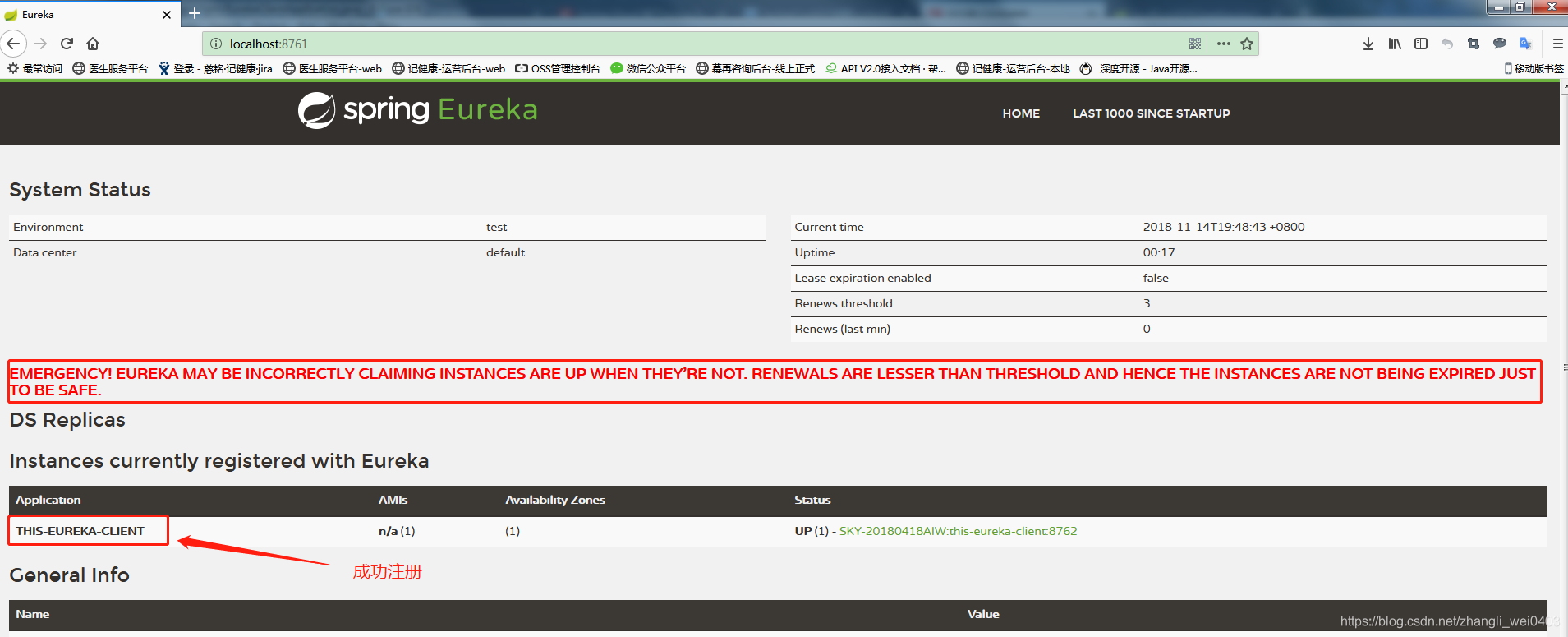
Task: Click the Status column header
Action: pos(812,500)
